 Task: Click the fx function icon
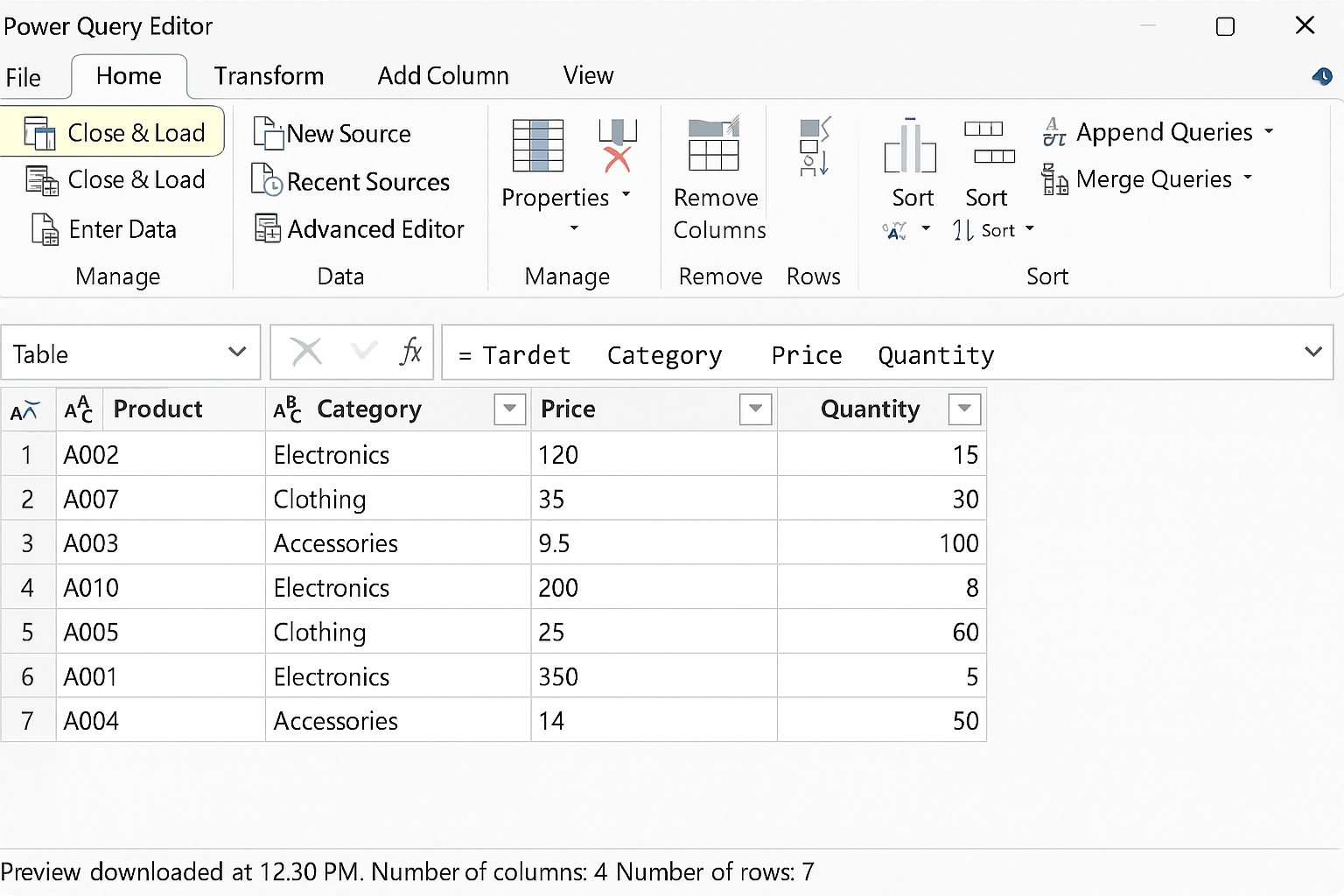pyautogui.click(x=410, y=352)
